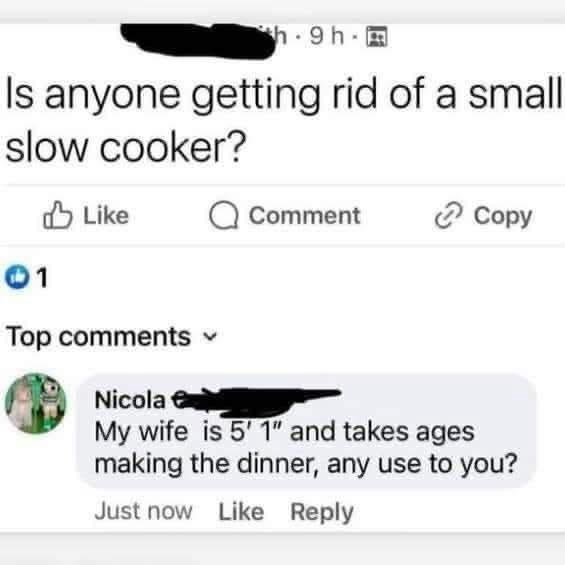Click the thumbs-up icon on the post
The width and height of the screenshot is (565, 565).
point(58,215)
